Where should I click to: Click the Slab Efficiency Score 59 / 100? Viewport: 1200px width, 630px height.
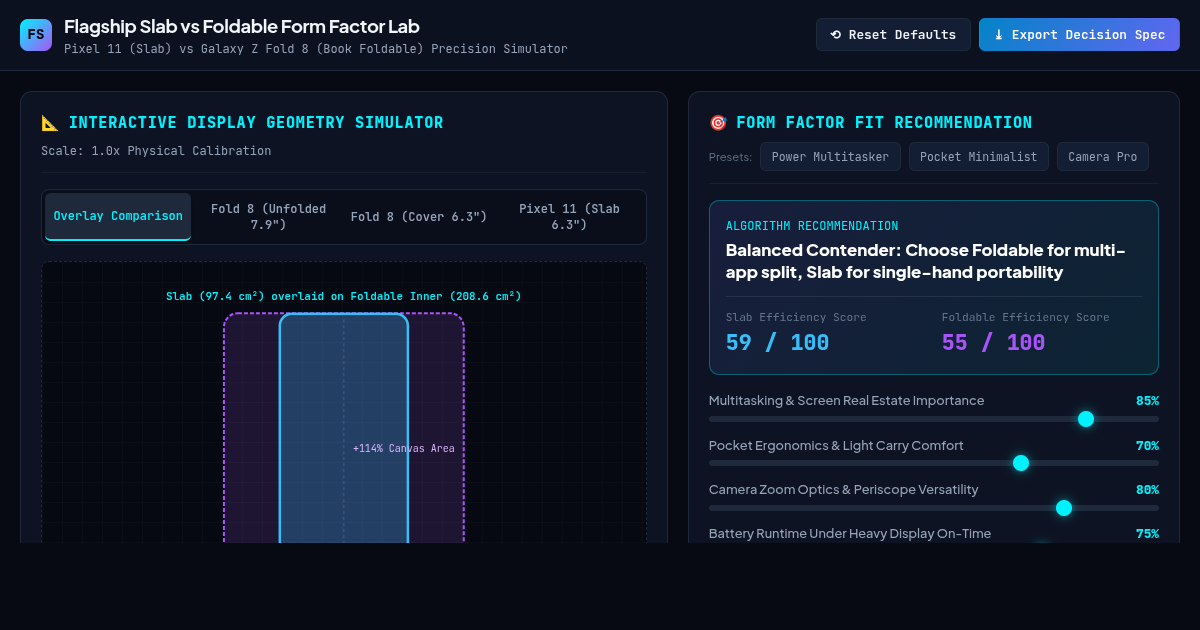(777, 343)
